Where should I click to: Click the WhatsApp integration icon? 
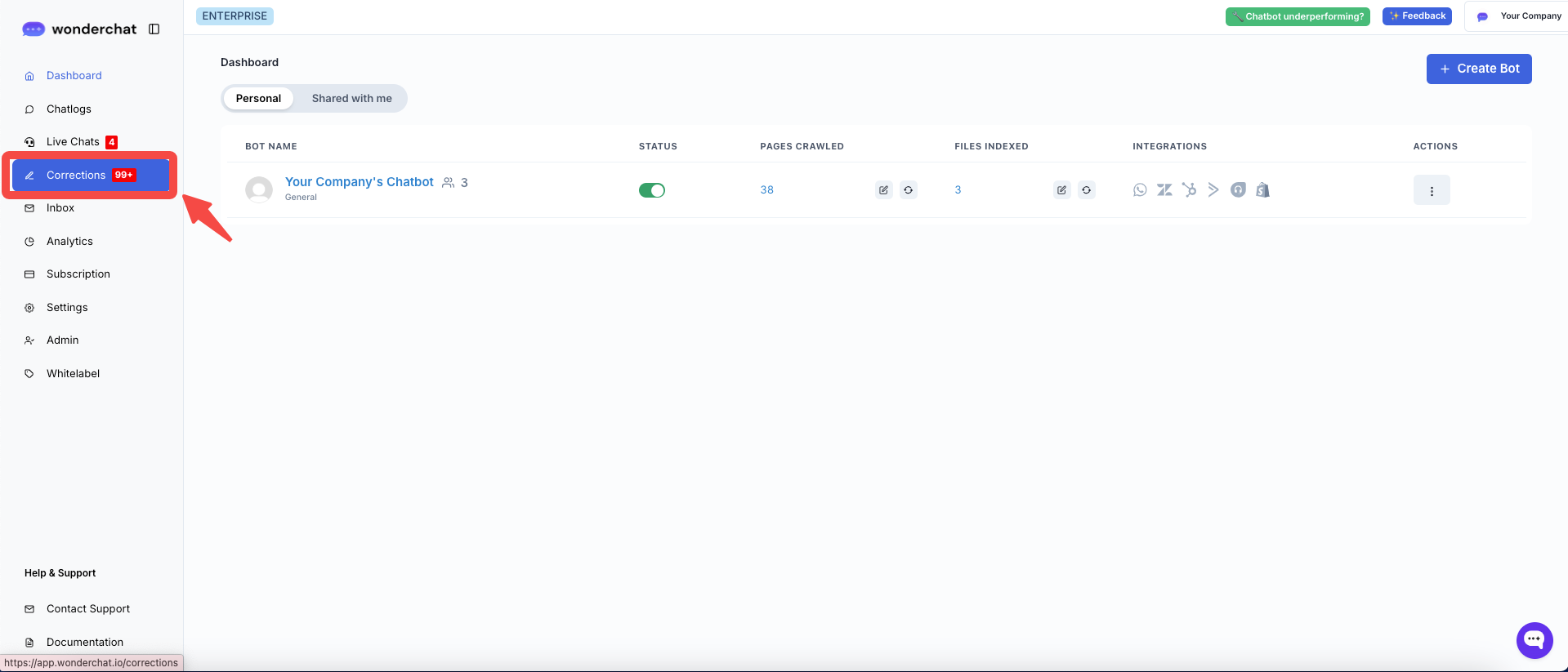[1140, 190]
